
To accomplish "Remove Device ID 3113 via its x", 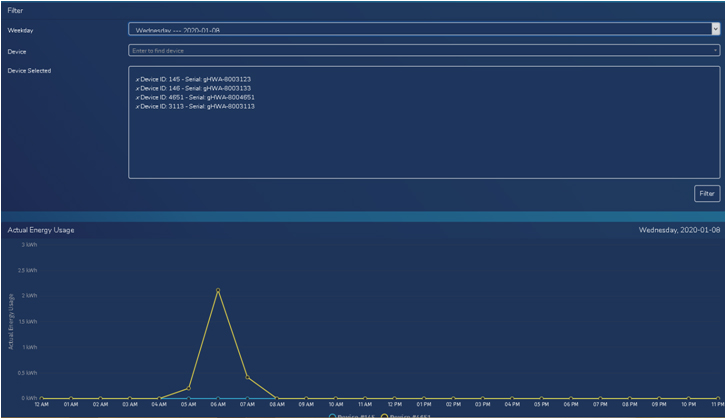I will [138, 106].
